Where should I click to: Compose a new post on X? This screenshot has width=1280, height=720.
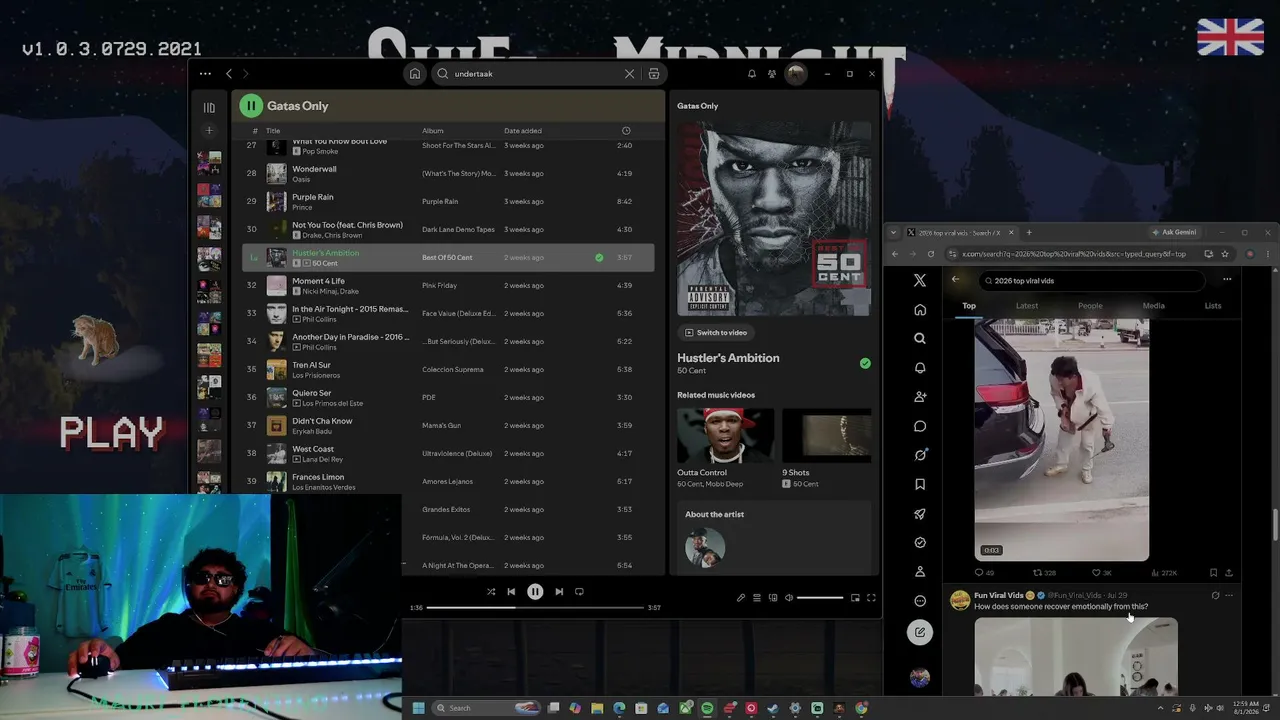tap(920, 632)
